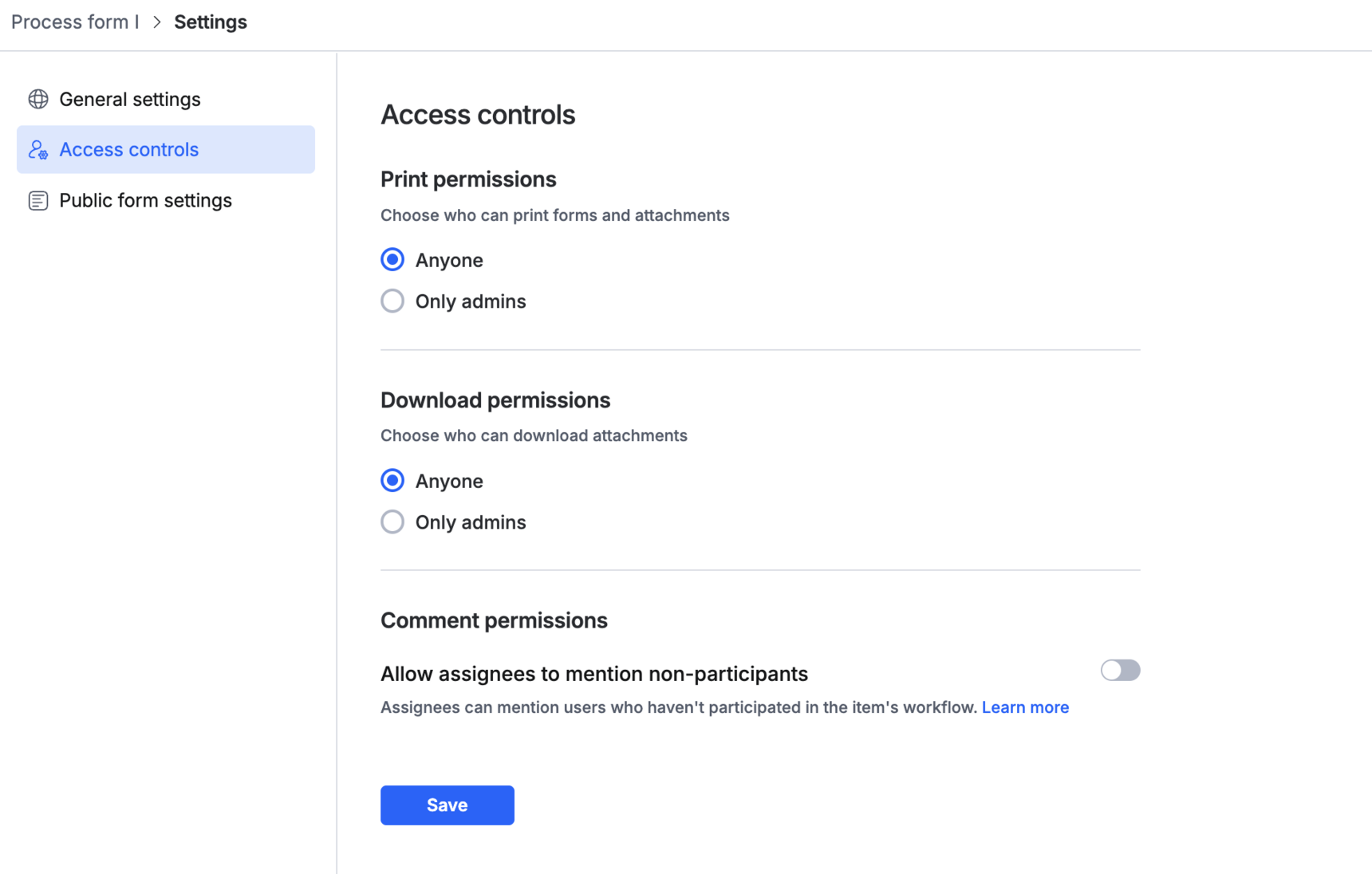Click the breadcrumb chevron arrow separator
1372x874 pixels.
pos(157,22)
